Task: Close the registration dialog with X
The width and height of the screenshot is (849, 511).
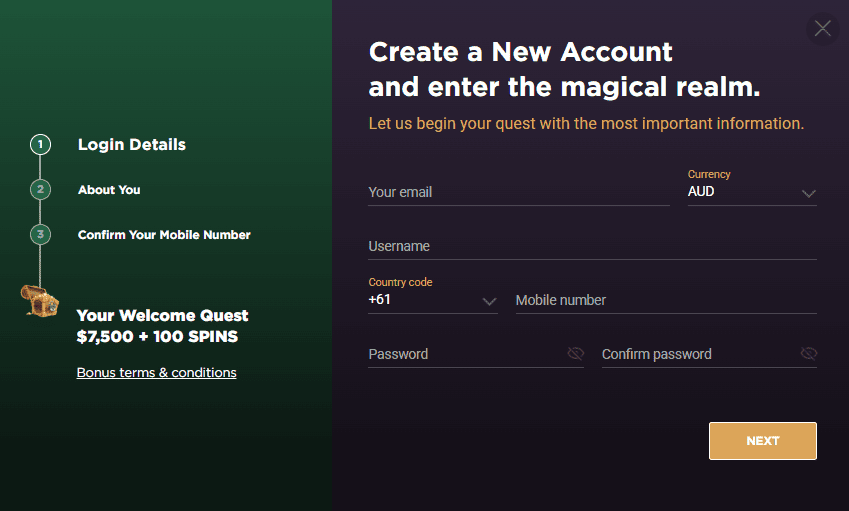Action: tap(822, 28)
